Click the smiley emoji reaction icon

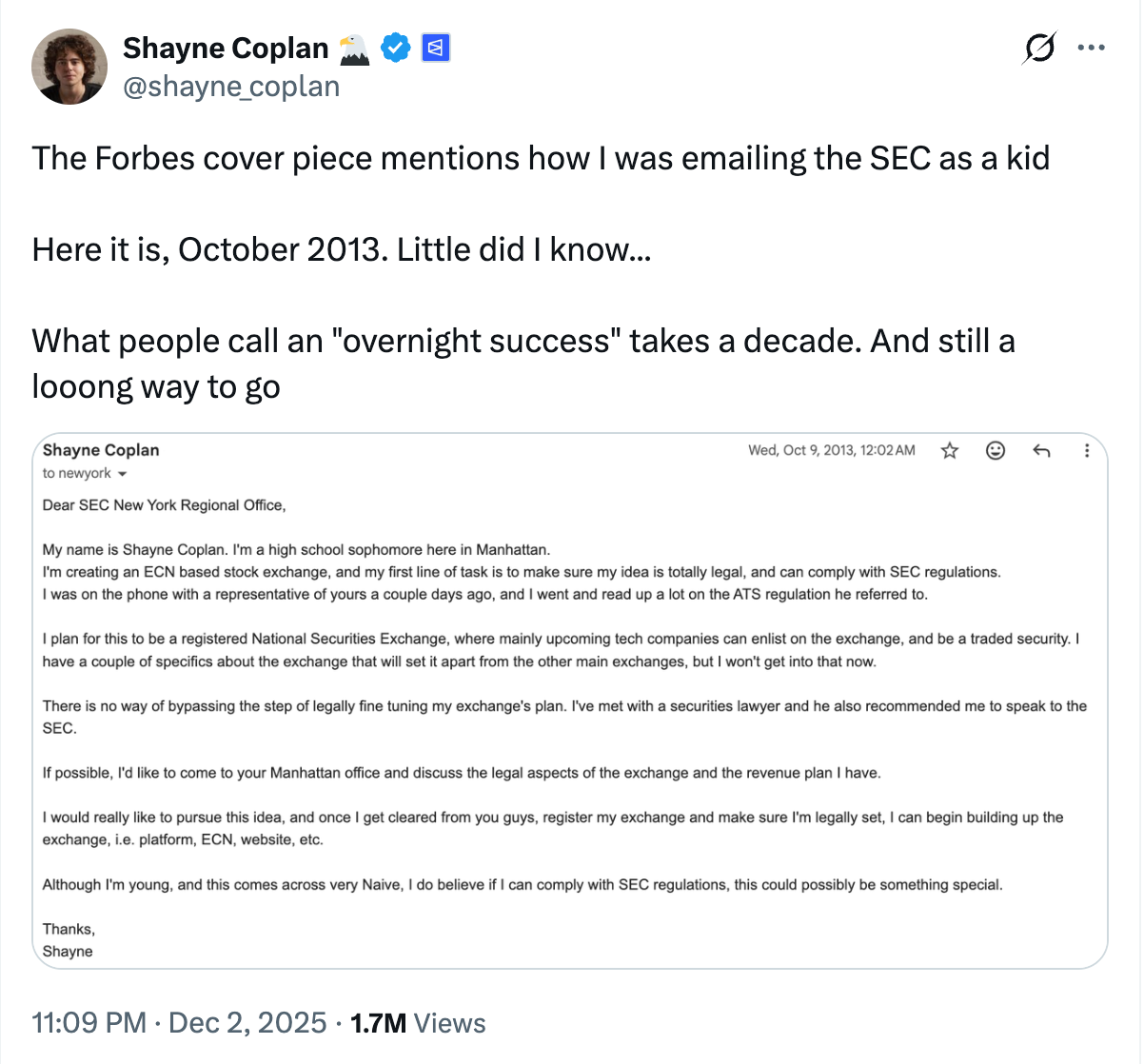pyautogui.click(x=996, y=450)
